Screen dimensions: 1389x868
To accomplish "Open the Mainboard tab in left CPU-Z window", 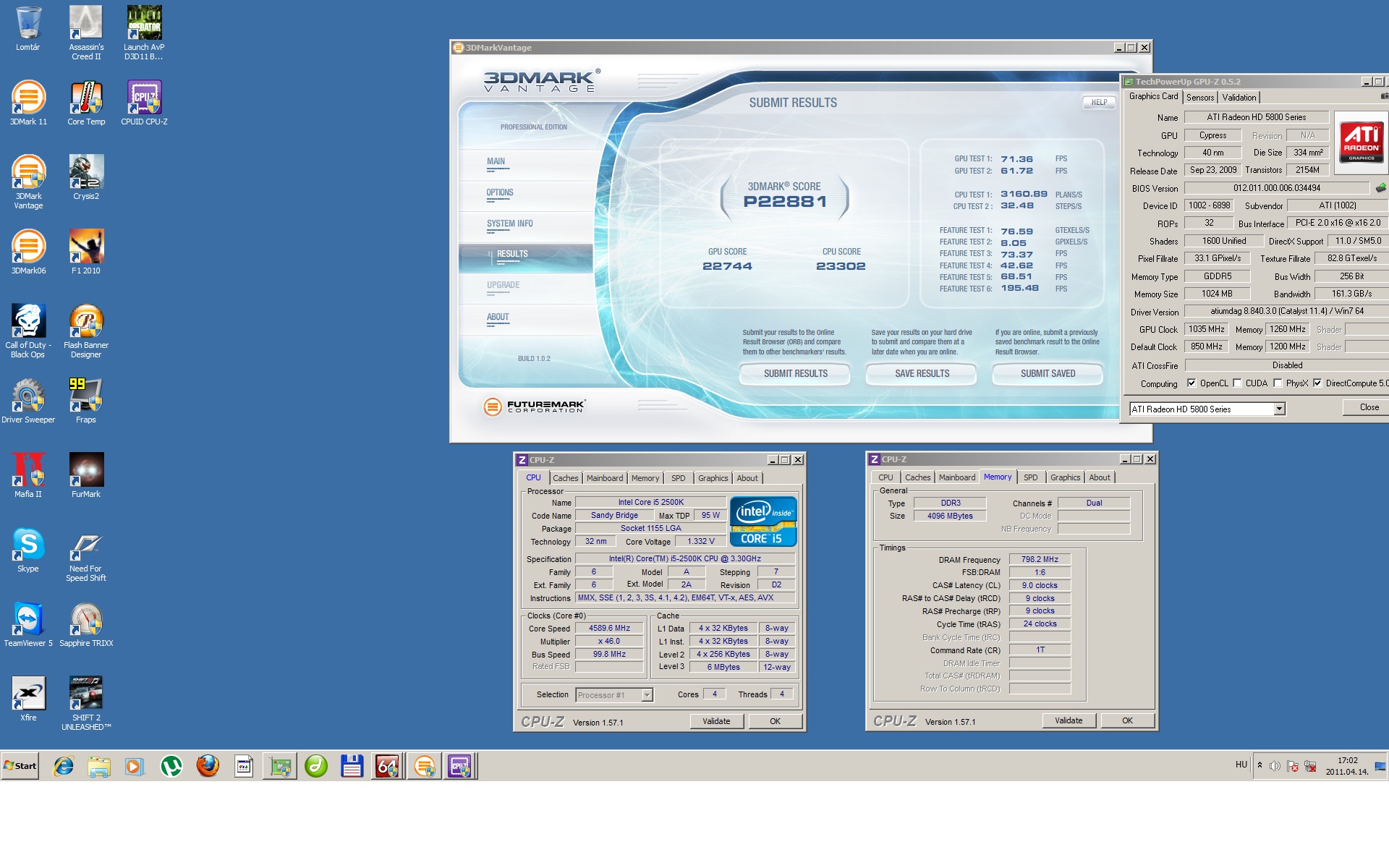I will [604, 478].
